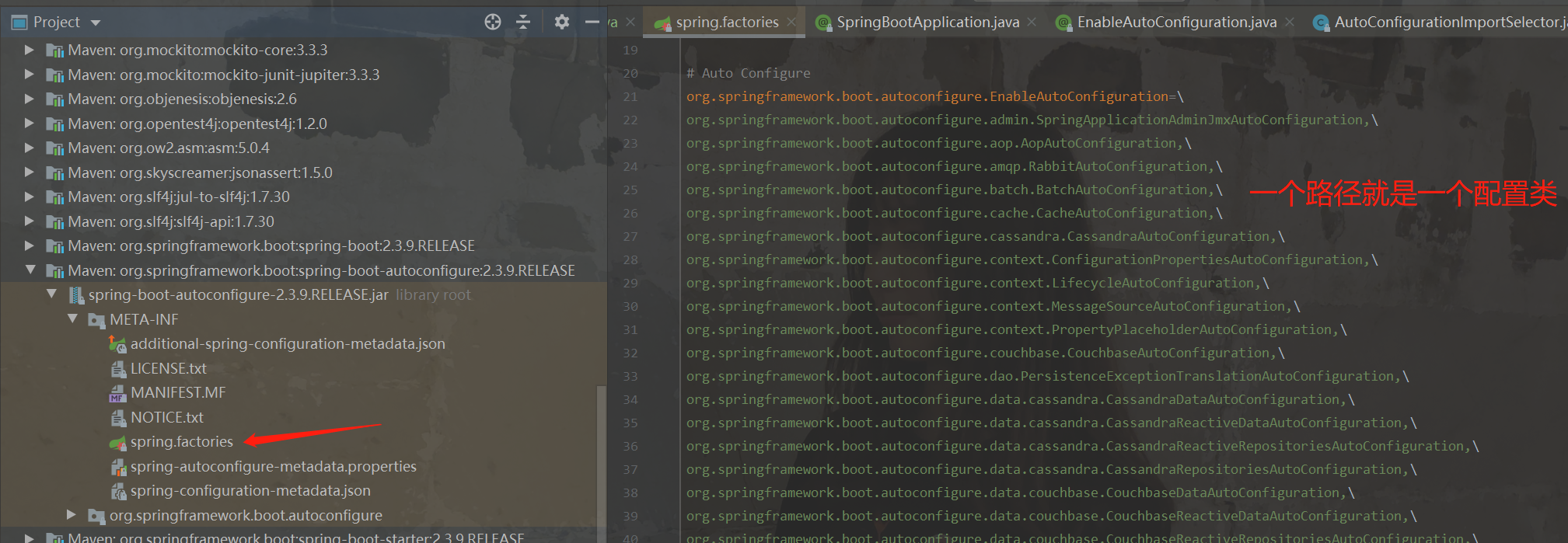Open the Project view dropdown
This screenshot has width=1568, height=543.
click(96, 23)
